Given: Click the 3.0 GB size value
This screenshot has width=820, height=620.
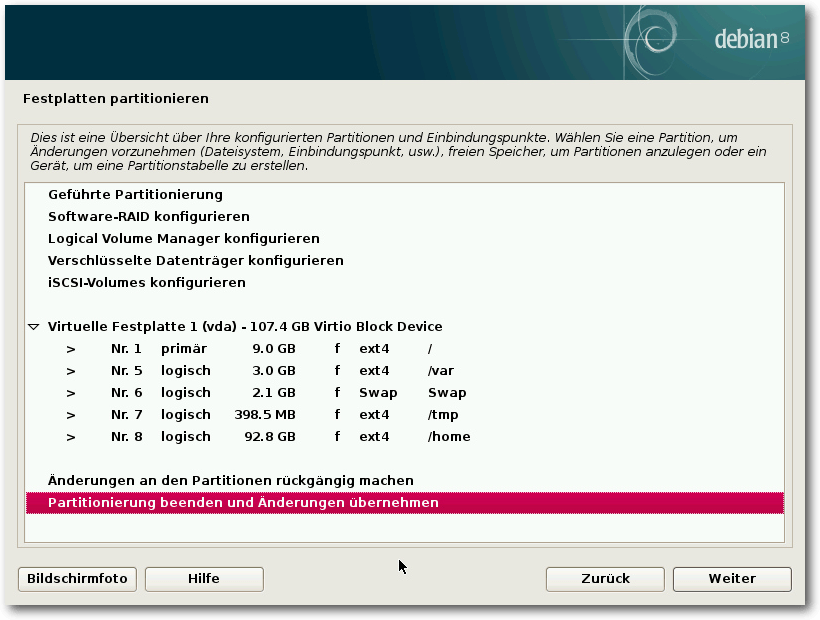Looking at the screenshot, I should [x=274, y=371].
